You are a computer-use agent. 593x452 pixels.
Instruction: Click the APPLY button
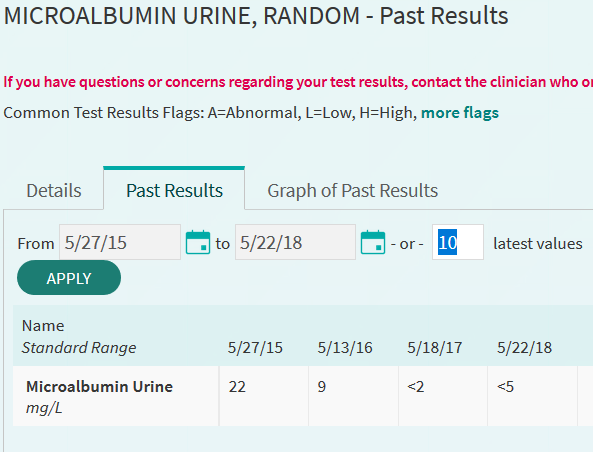pyautogui.click(x=69, y=278)
